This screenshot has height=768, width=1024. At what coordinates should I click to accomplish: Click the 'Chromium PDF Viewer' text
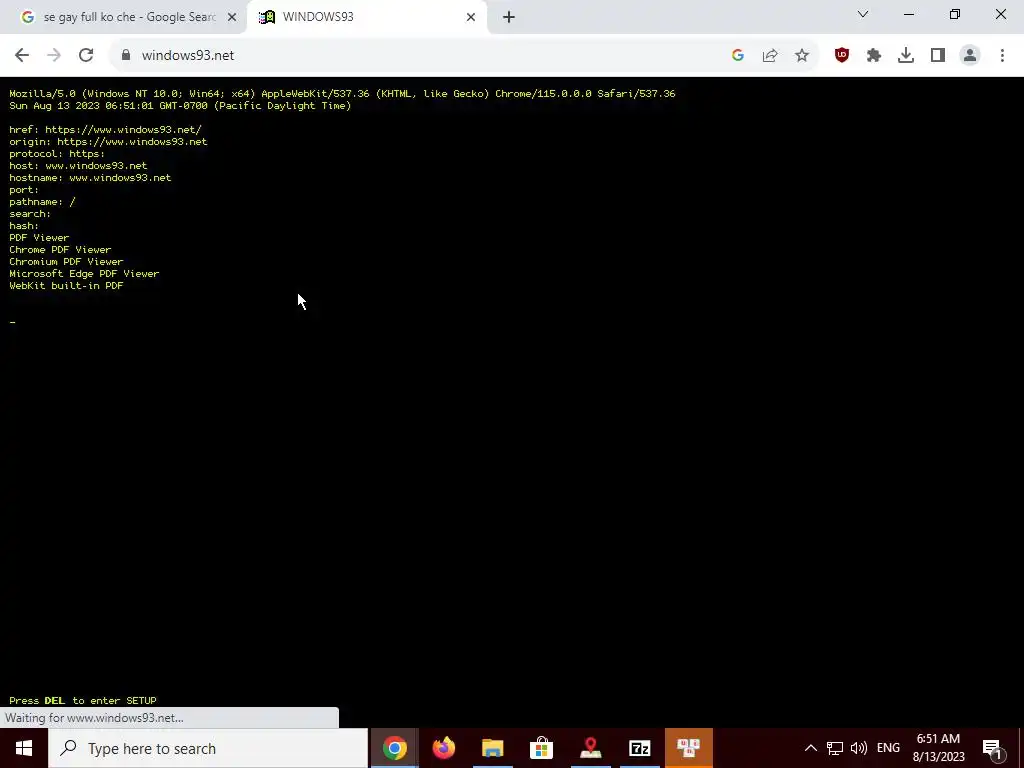click(x=66, y=262)
